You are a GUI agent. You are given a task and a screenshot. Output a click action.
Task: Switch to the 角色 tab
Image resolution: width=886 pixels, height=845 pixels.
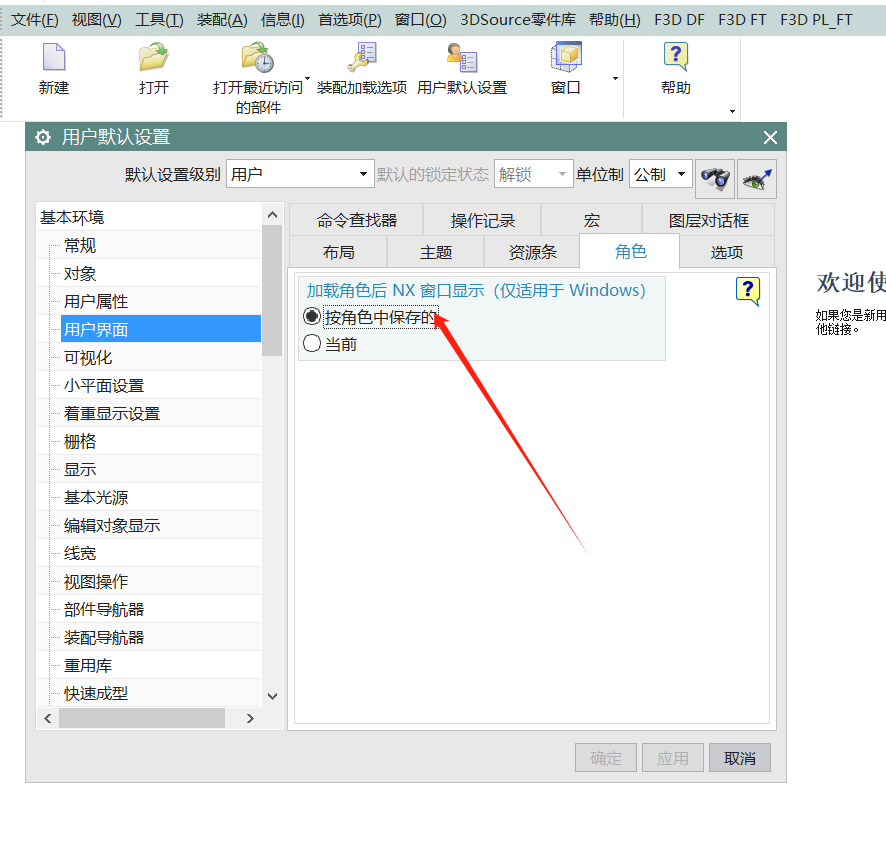click(x=630, y=252)
